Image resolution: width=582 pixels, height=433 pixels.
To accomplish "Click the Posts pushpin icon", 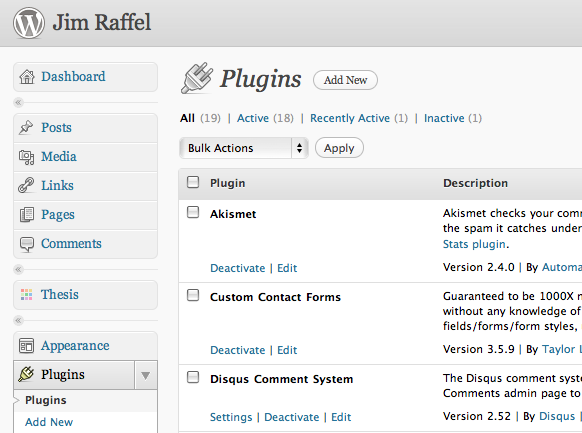I will (26, 128).
